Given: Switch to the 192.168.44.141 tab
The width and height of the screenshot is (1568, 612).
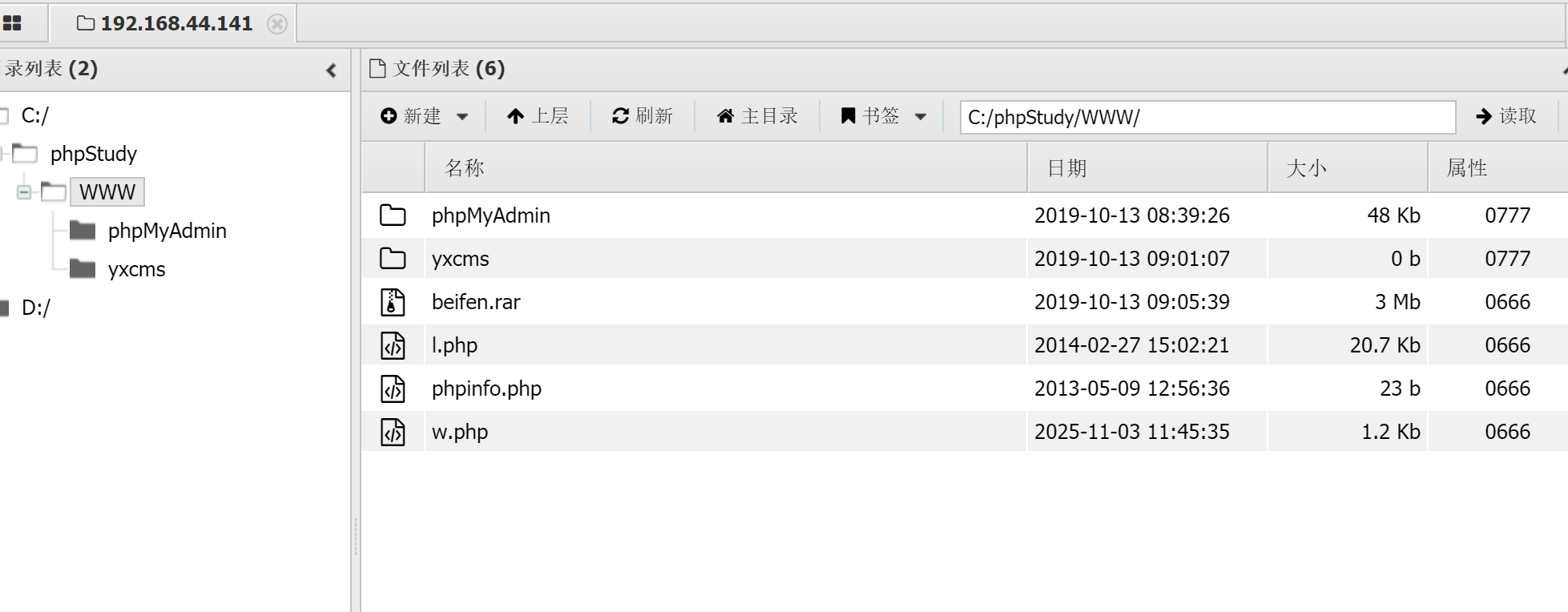Looking at the screenshot, I should pos(167,24).
